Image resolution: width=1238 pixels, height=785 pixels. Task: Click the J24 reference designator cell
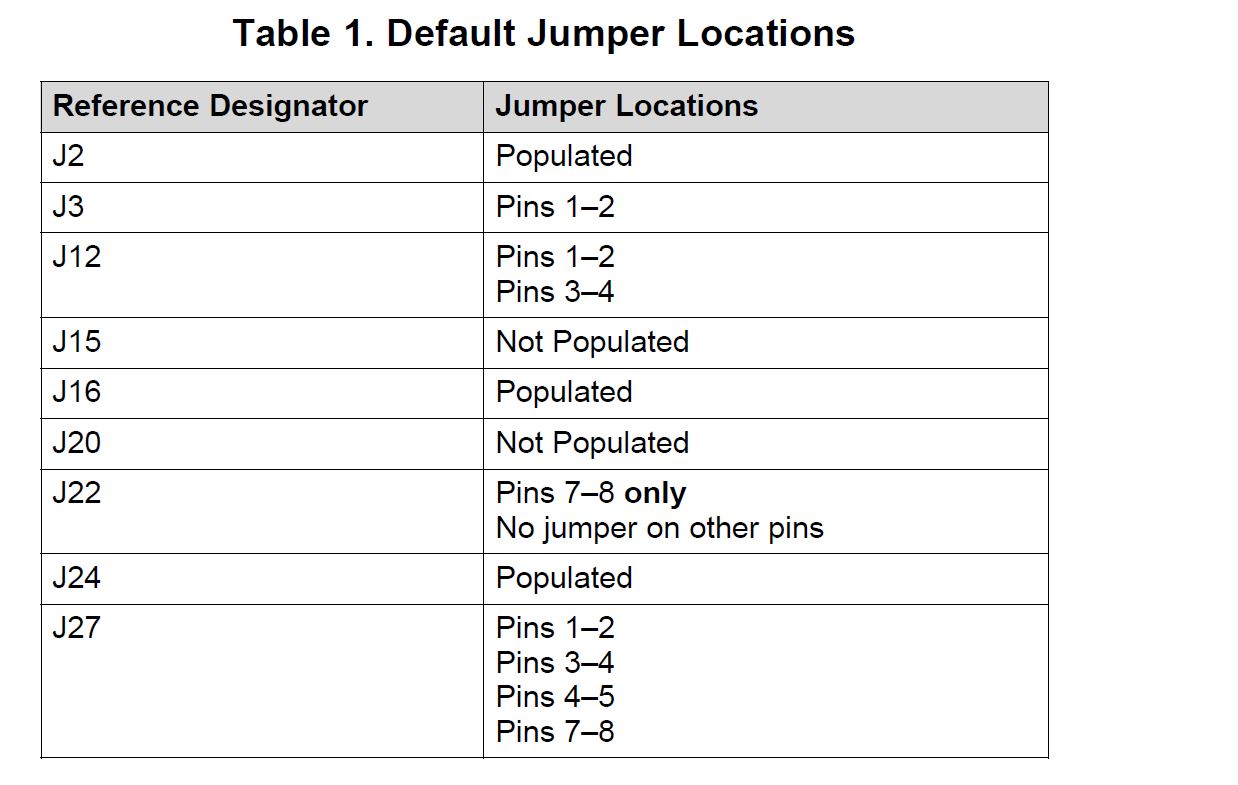[77, 578]
